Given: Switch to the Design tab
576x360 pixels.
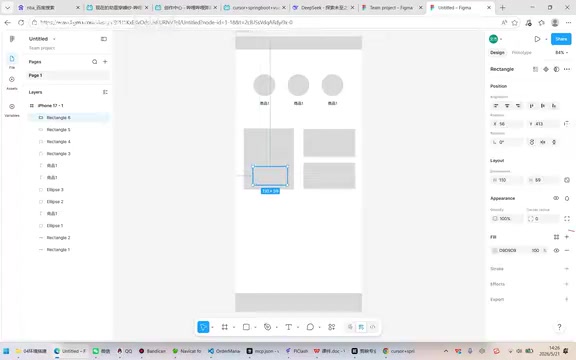Looking at the screenshot, I should pos(497,53).
